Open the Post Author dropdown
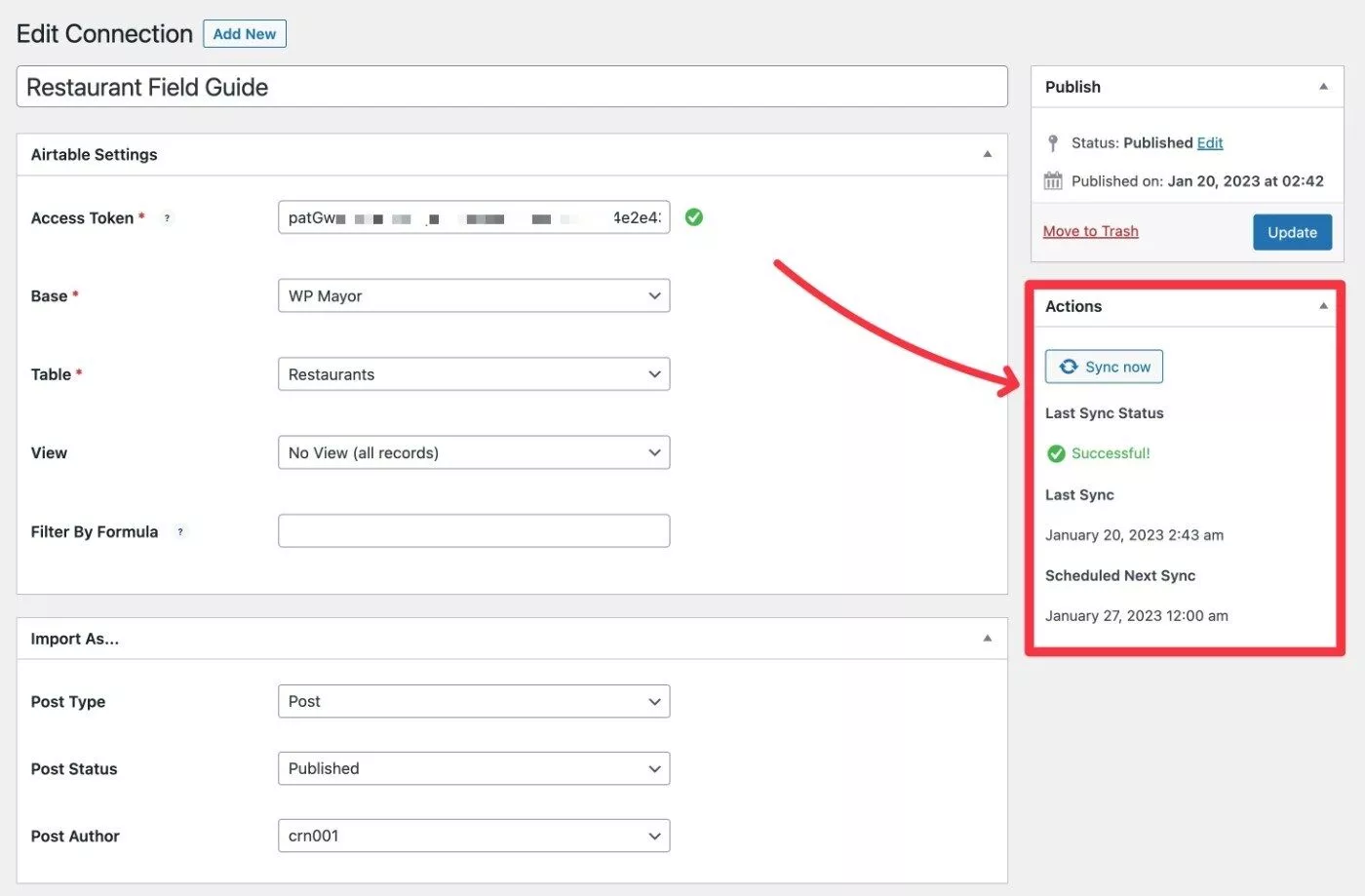The height and width of the screenshot is (896, 1365). (474, 836)
